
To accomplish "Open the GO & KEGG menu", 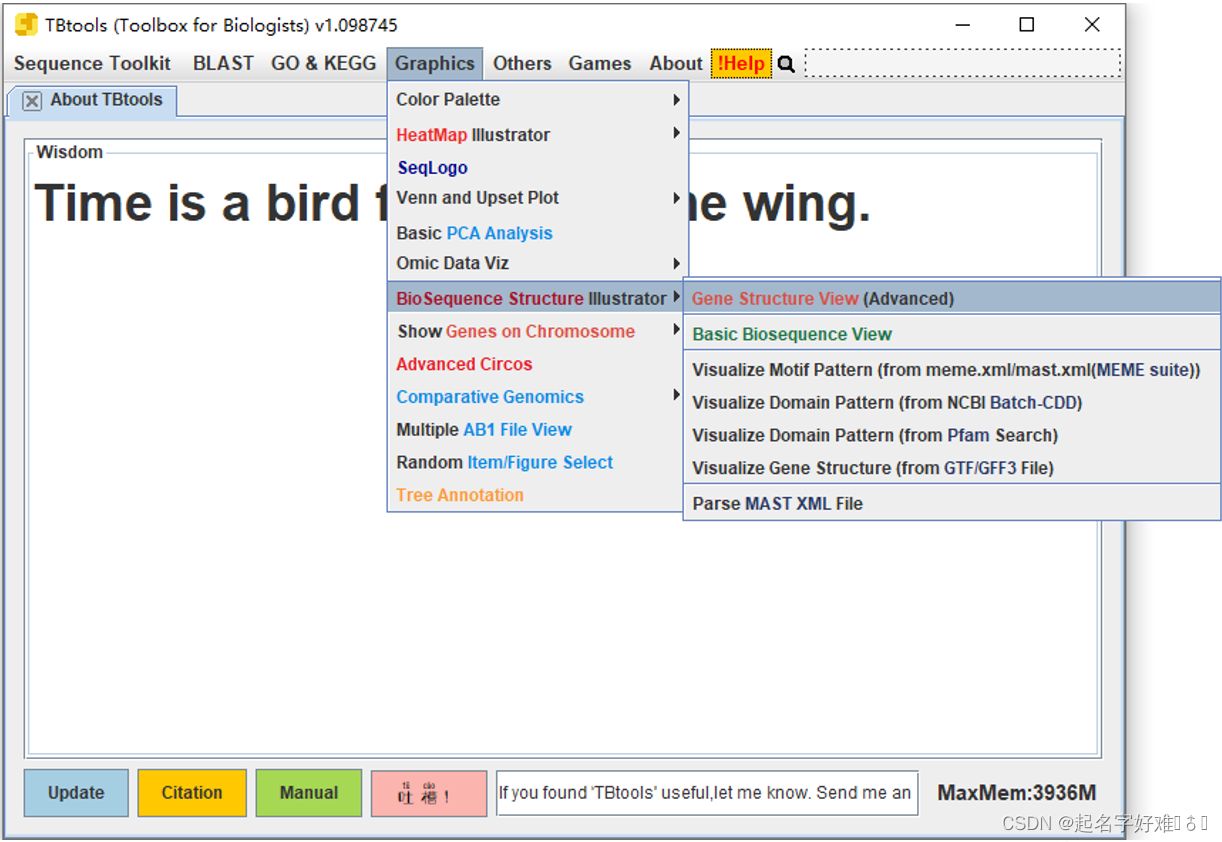I will tap(324, 63).
